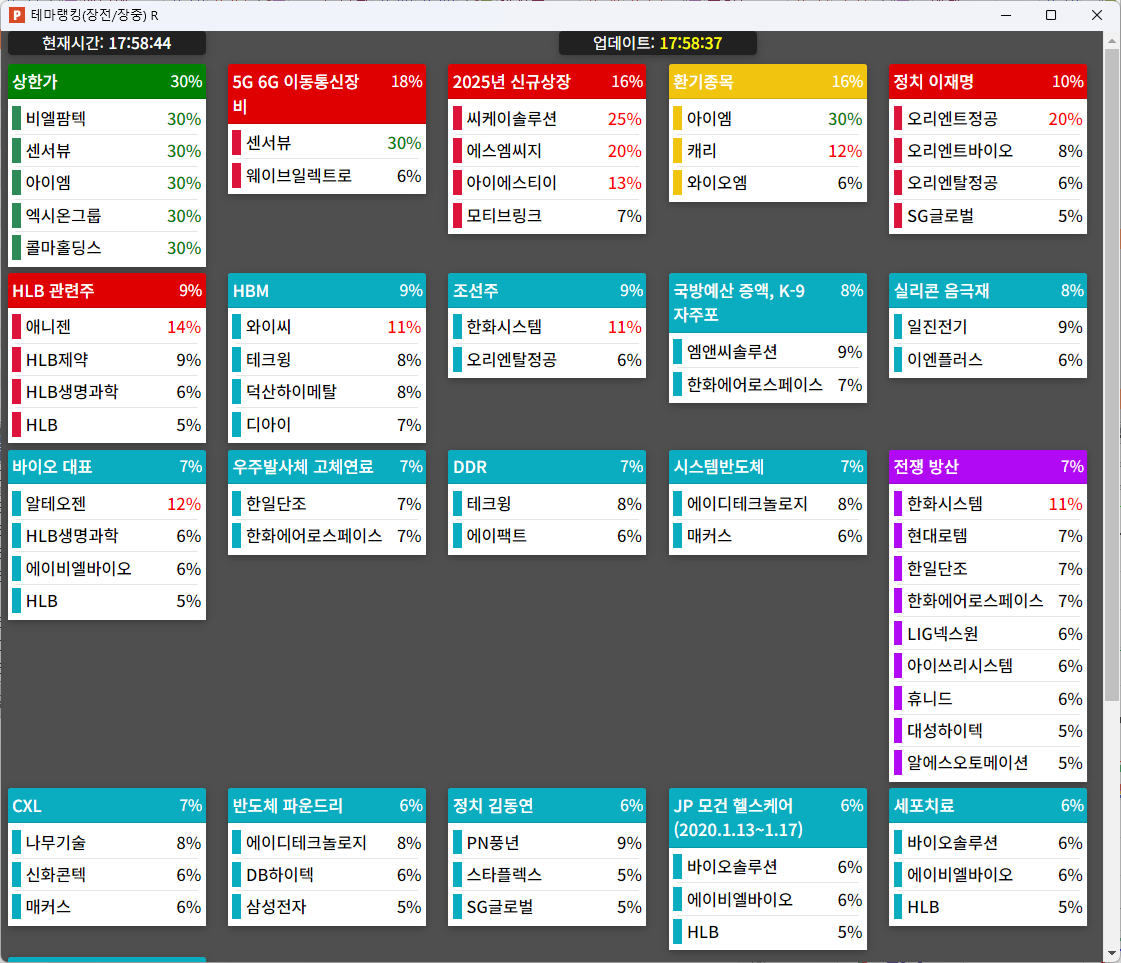1121x963 pixels.
Task: Click the 바이오 대표 theme header
Action: coord(107,467)
